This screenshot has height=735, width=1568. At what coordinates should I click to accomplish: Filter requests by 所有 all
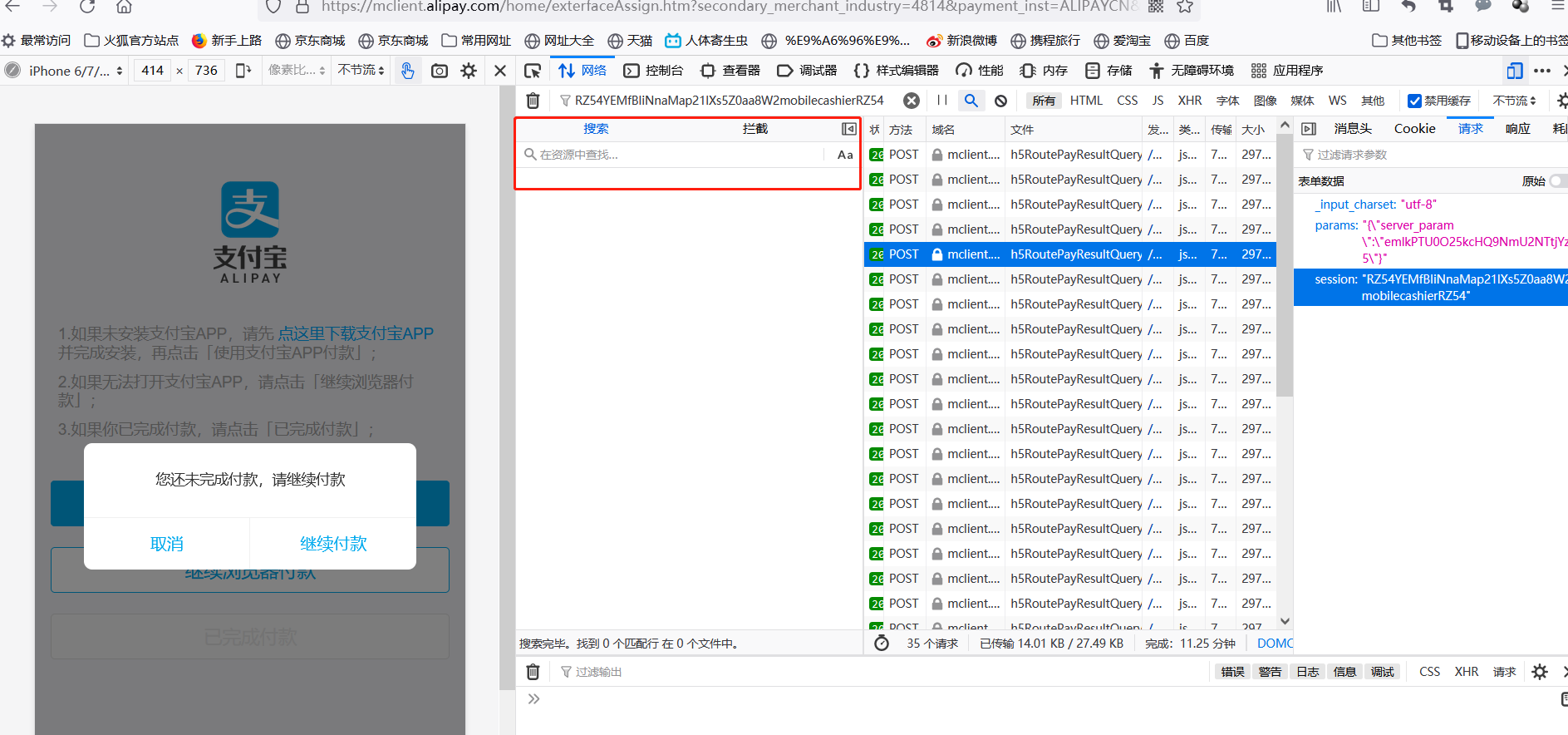point(1044,101)
